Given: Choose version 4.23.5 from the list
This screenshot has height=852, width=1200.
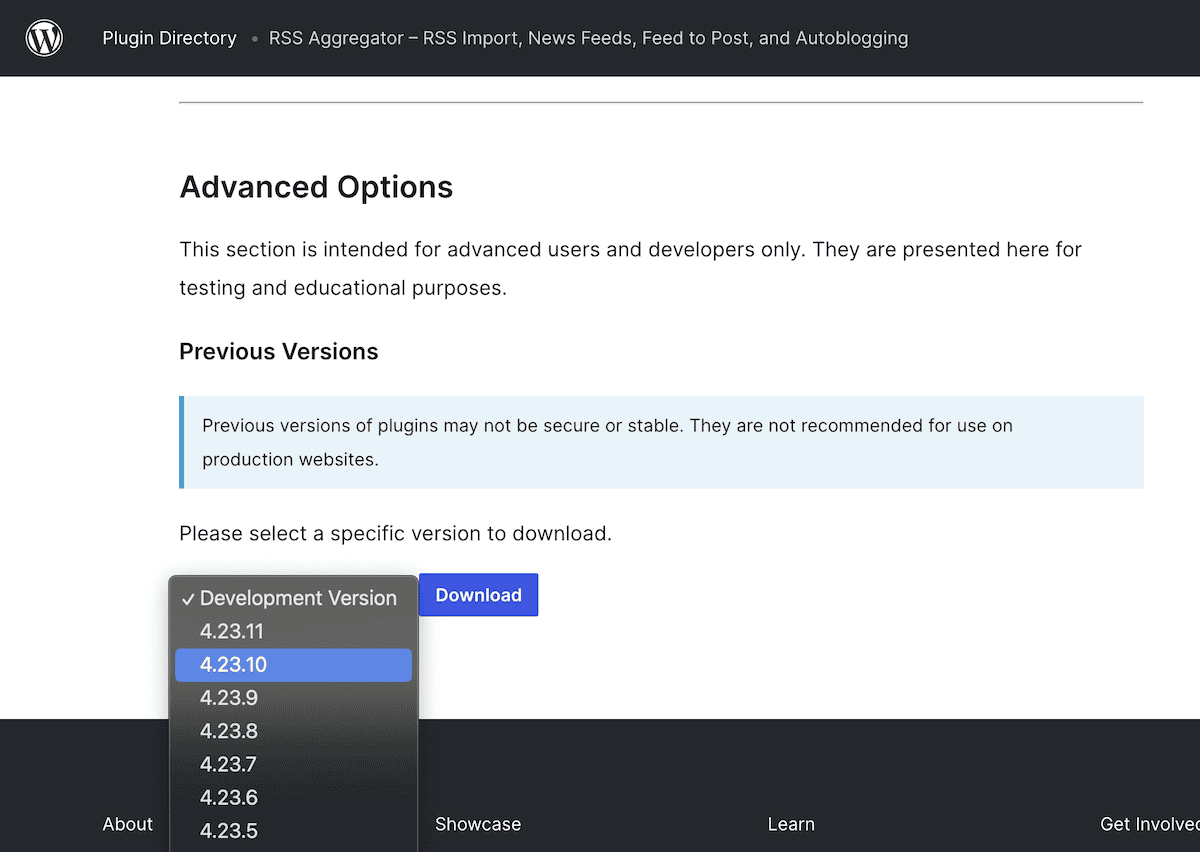Looking at the screenshot, I should (293, 830).
